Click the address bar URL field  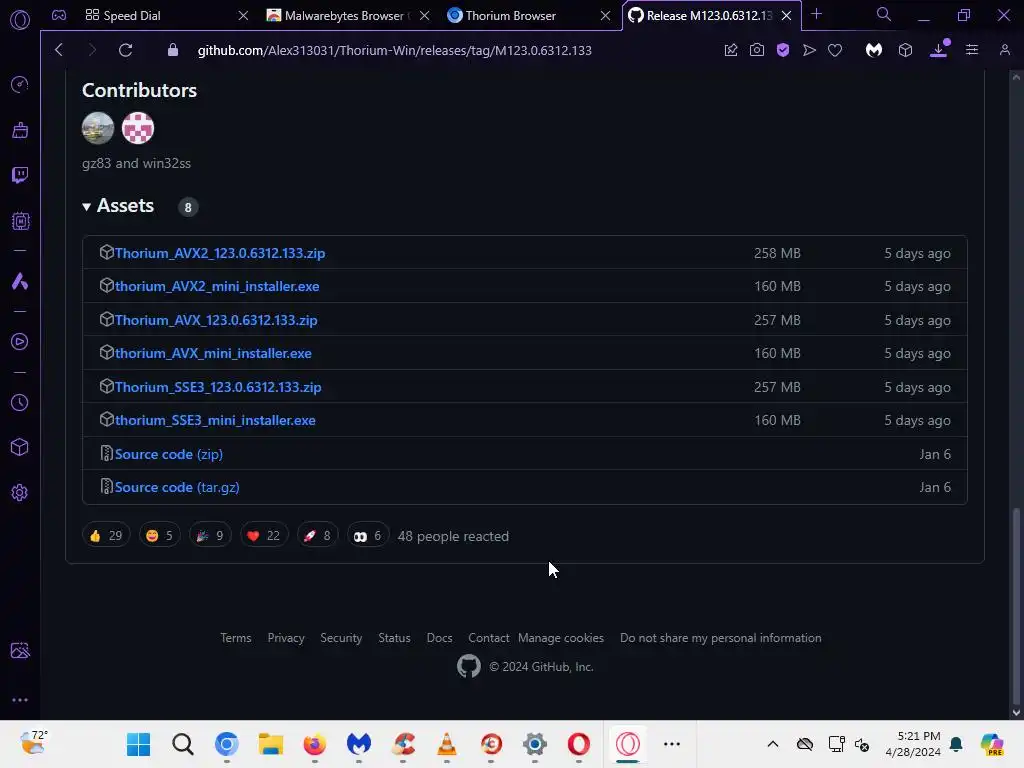394,50
